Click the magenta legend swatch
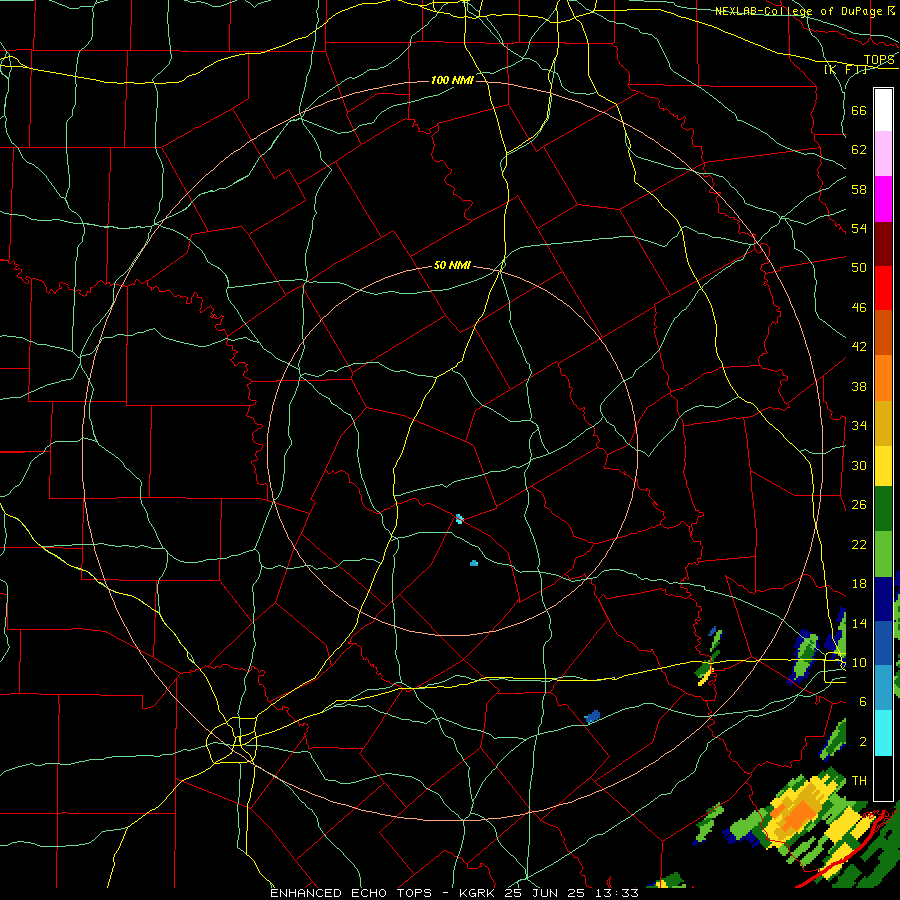This screenshot has height=900, width=900. click(883, 199)
